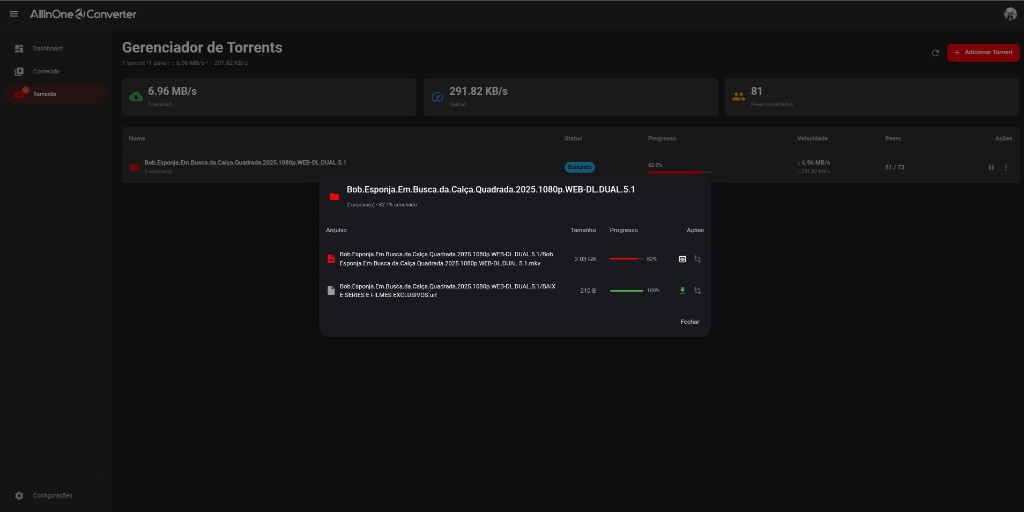Click the red progress bar of the .mkv file

point(626,259)
